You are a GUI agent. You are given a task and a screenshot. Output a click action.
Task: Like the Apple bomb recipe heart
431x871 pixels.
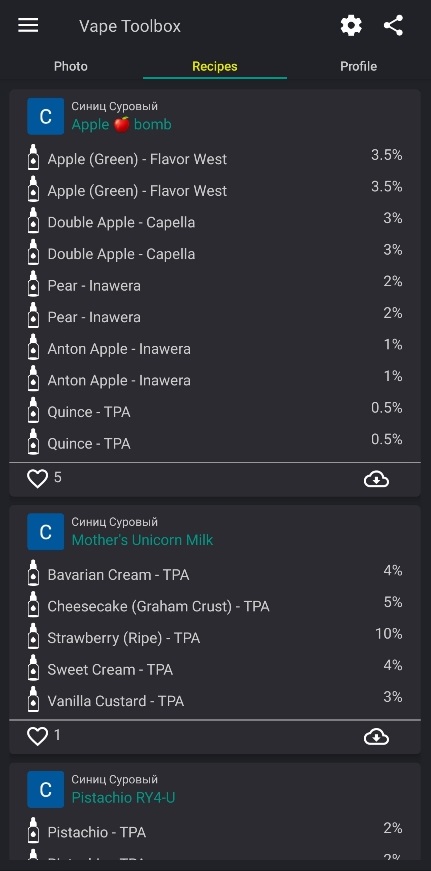pyautogui.click(x=38, y=479)
